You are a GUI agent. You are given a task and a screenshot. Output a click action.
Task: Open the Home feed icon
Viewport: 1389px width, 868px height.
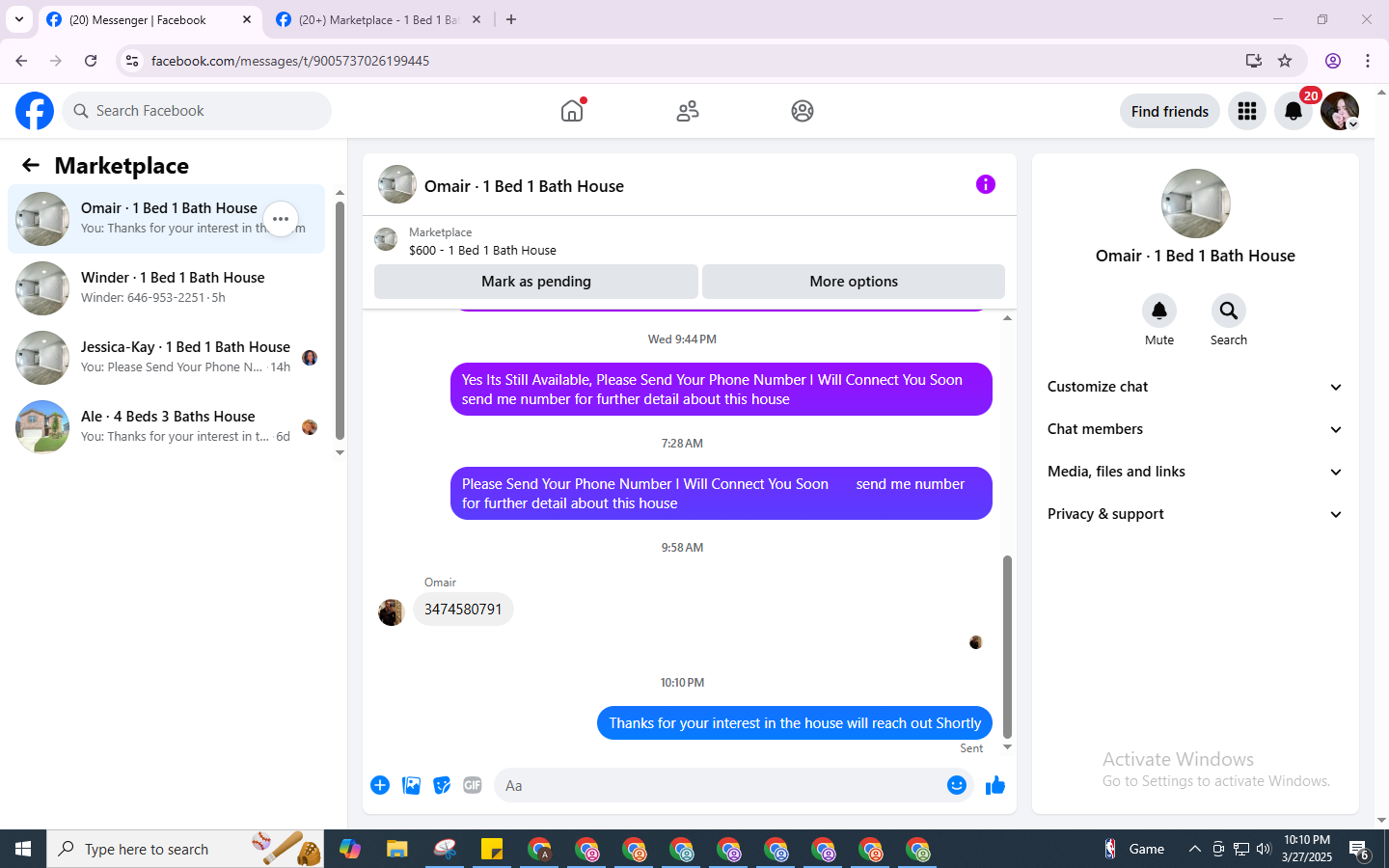(x=572, y=111)
